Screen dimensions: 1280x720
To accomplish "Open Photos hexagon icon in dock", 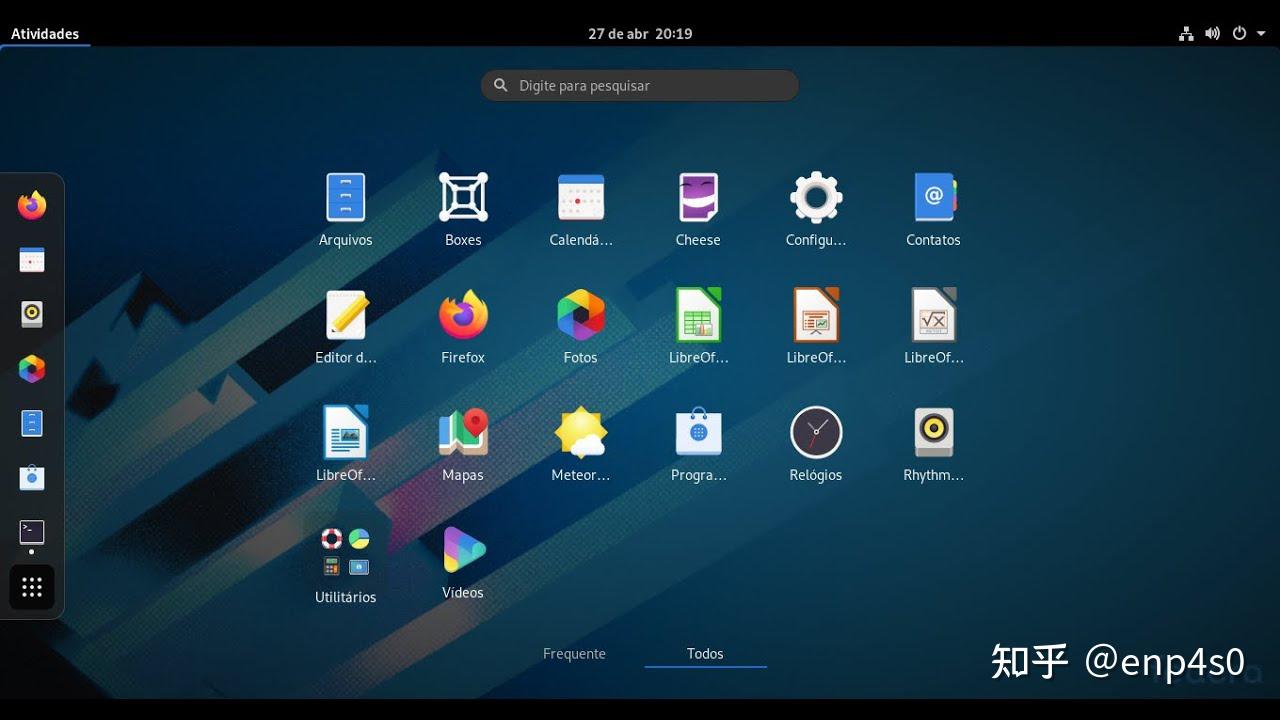I will [32, 369].
